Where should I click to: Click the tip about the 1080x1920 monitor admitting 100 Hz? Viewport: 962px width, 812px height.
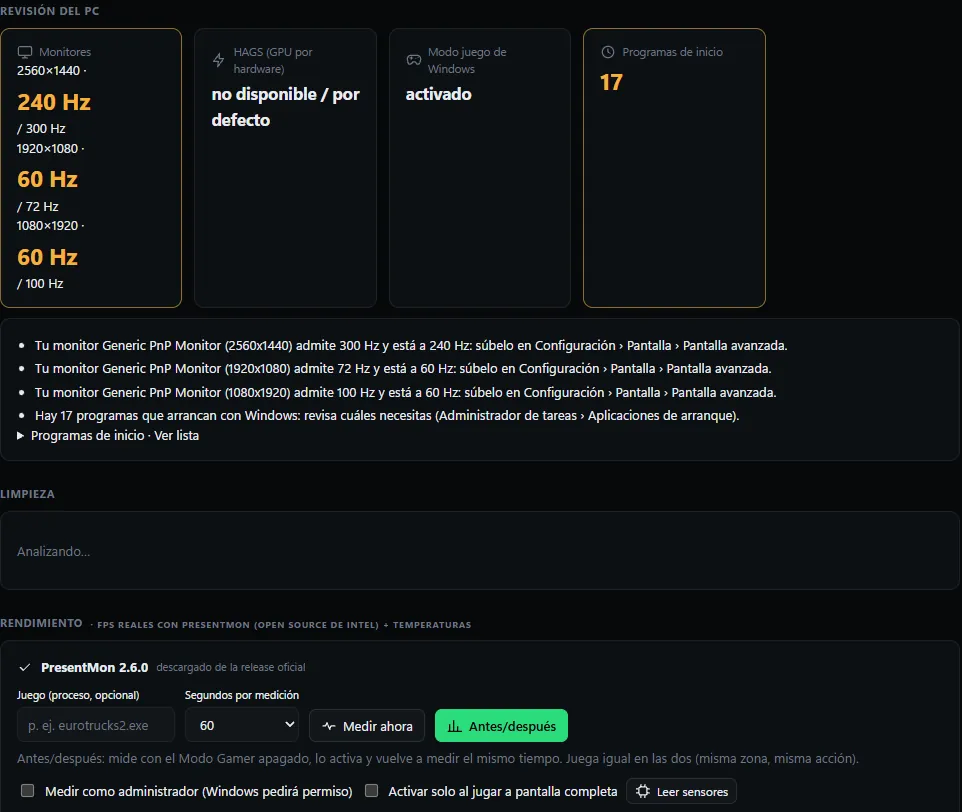pyautogui.click(x=406, y=393)
